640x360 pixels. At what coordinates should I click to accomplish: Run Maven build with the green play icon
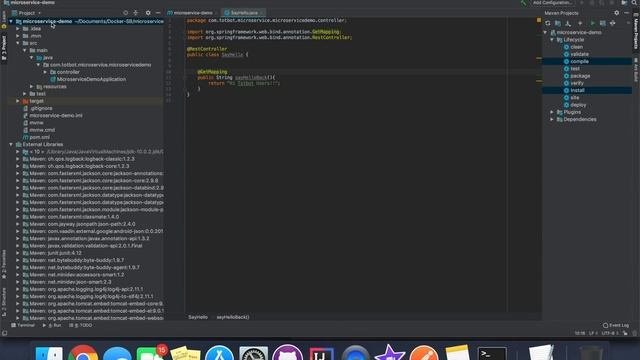pos(593,23)
